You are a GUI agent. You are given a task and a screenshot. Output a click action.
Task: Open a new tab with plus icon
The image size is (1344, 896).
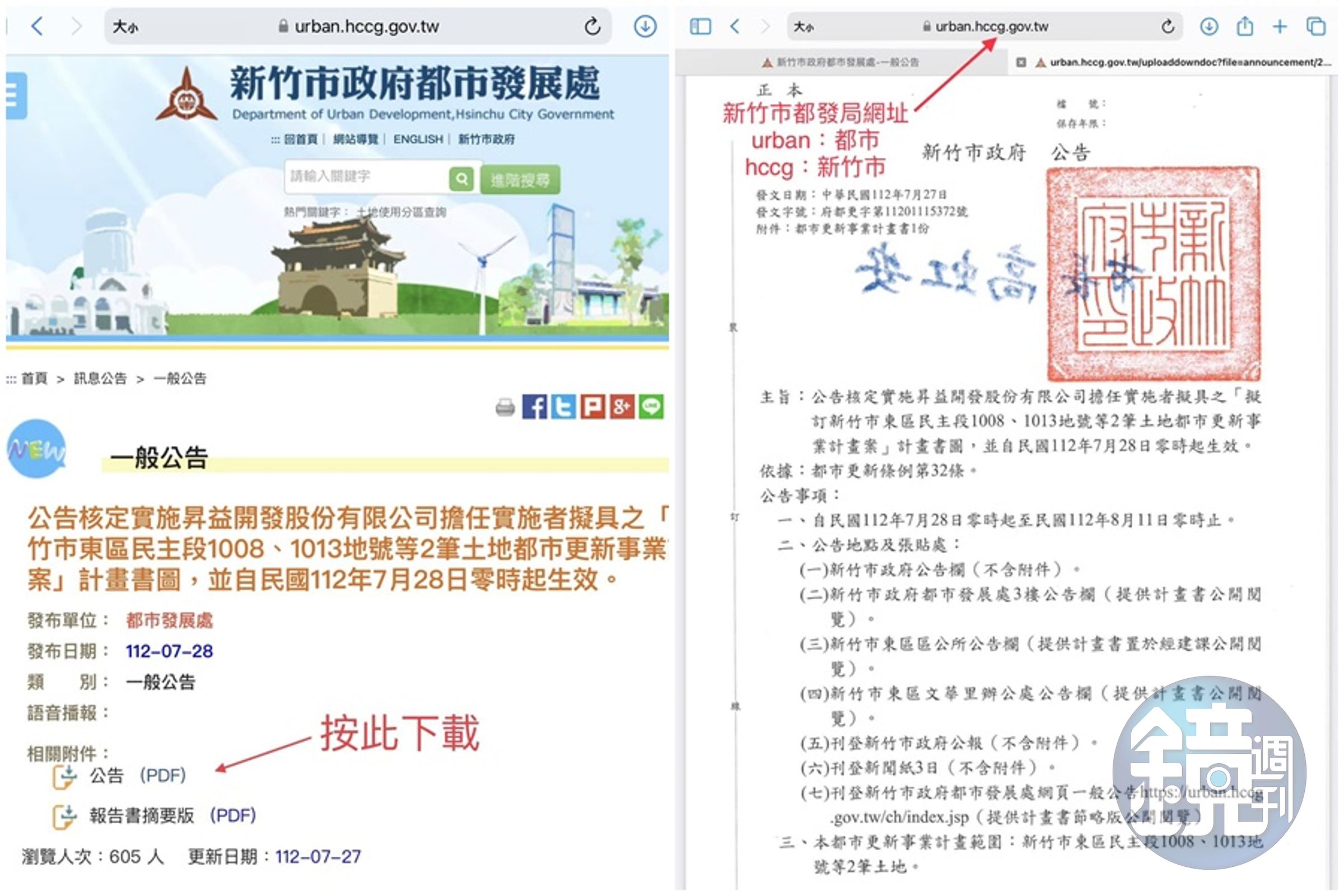[x=1280, y=26]
